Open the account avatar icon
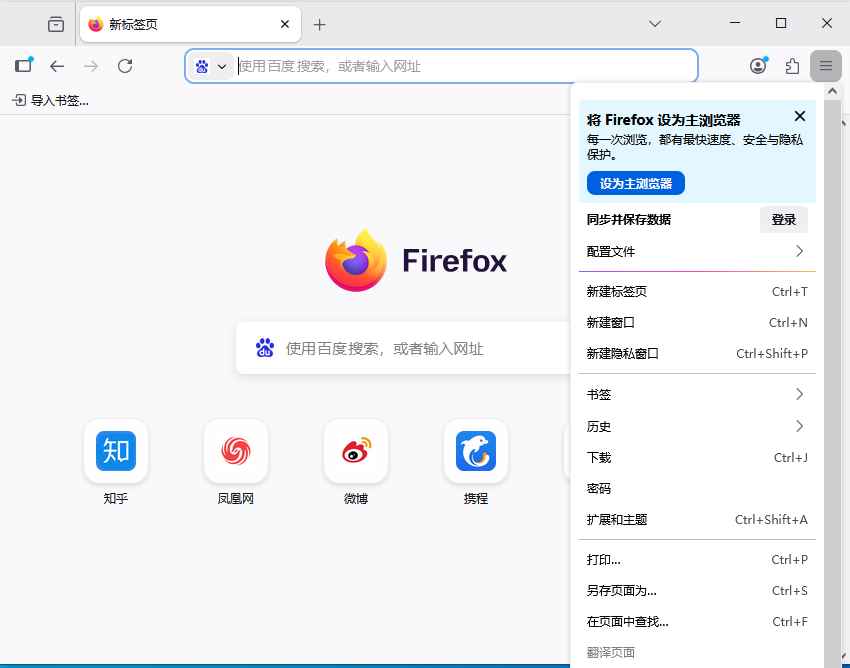Screen dimensions: 850x668 pos(758,66)
